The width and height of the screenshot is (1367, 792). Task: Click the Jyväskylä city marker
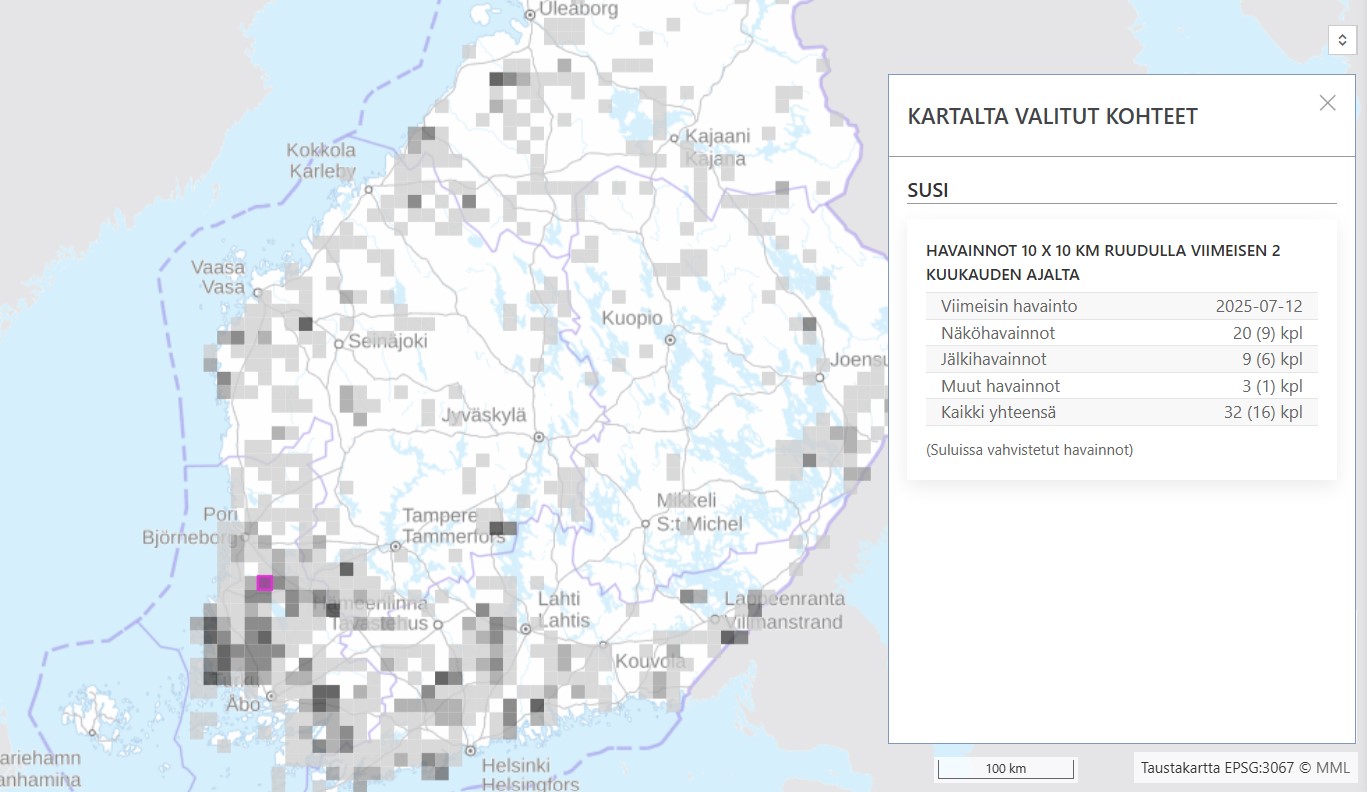[x=539, y=437]
